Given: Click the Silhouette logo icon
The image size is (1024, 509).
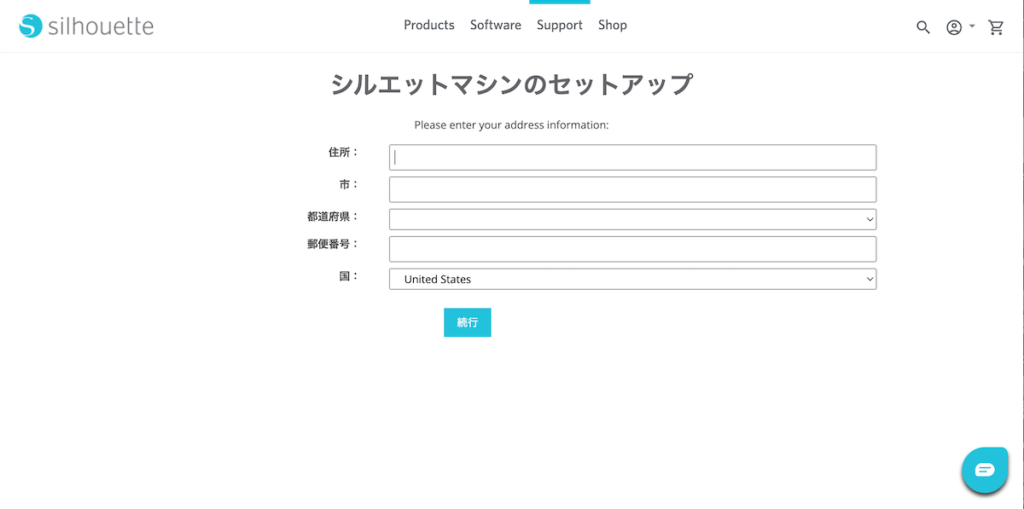Looking at the screenshot, I should point(31,26).
